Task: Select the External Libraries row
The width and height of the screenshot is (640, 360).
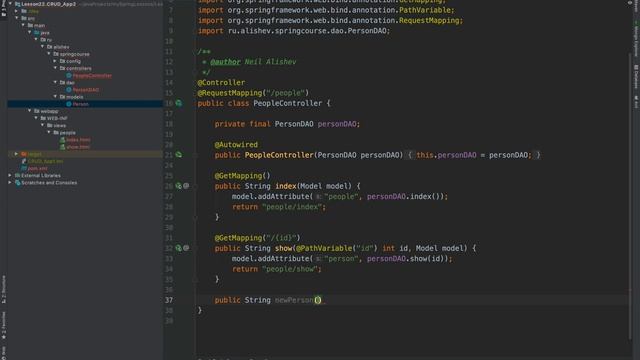Action: (x=85, y=176)
